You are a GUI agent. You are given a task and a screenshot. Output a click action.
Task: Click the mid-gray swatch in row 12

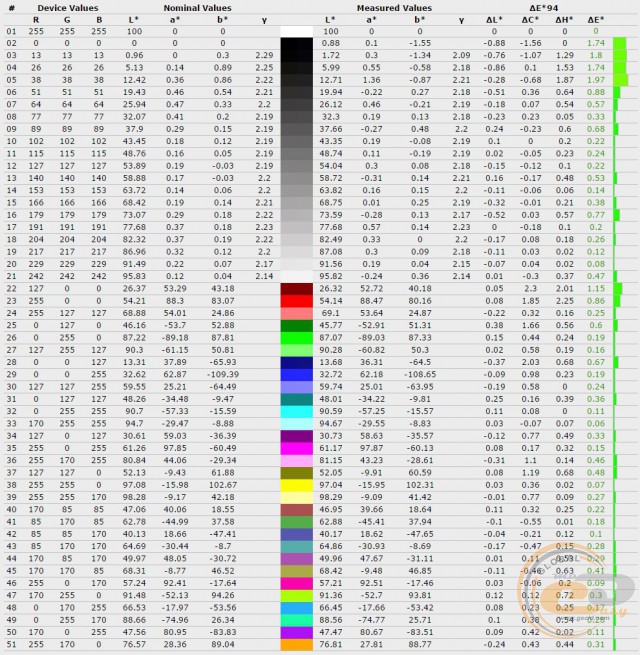tap(297, 166)
